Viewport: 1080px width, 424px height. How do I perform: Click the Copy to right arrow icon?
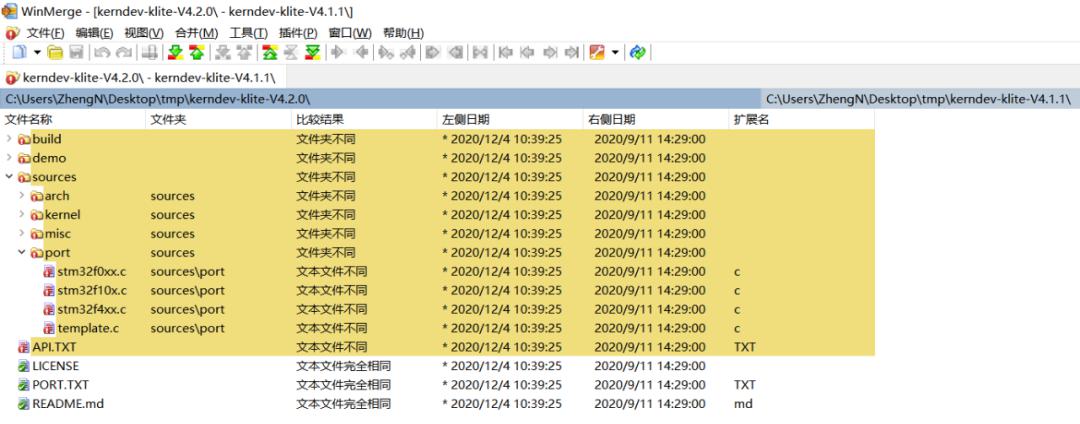tap(338, 52)
